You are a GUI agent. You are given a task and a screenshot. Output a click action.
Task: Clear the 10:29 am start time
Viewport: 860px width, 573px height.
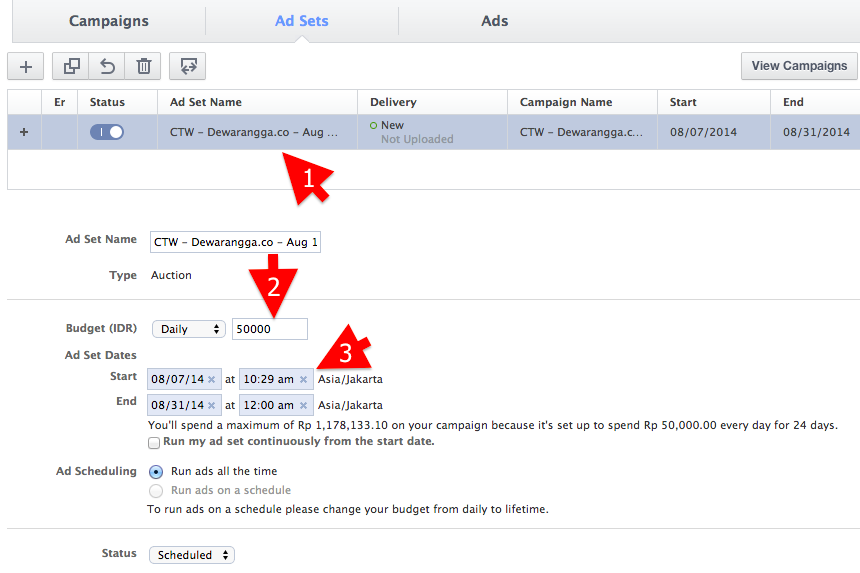pos(303,380)
